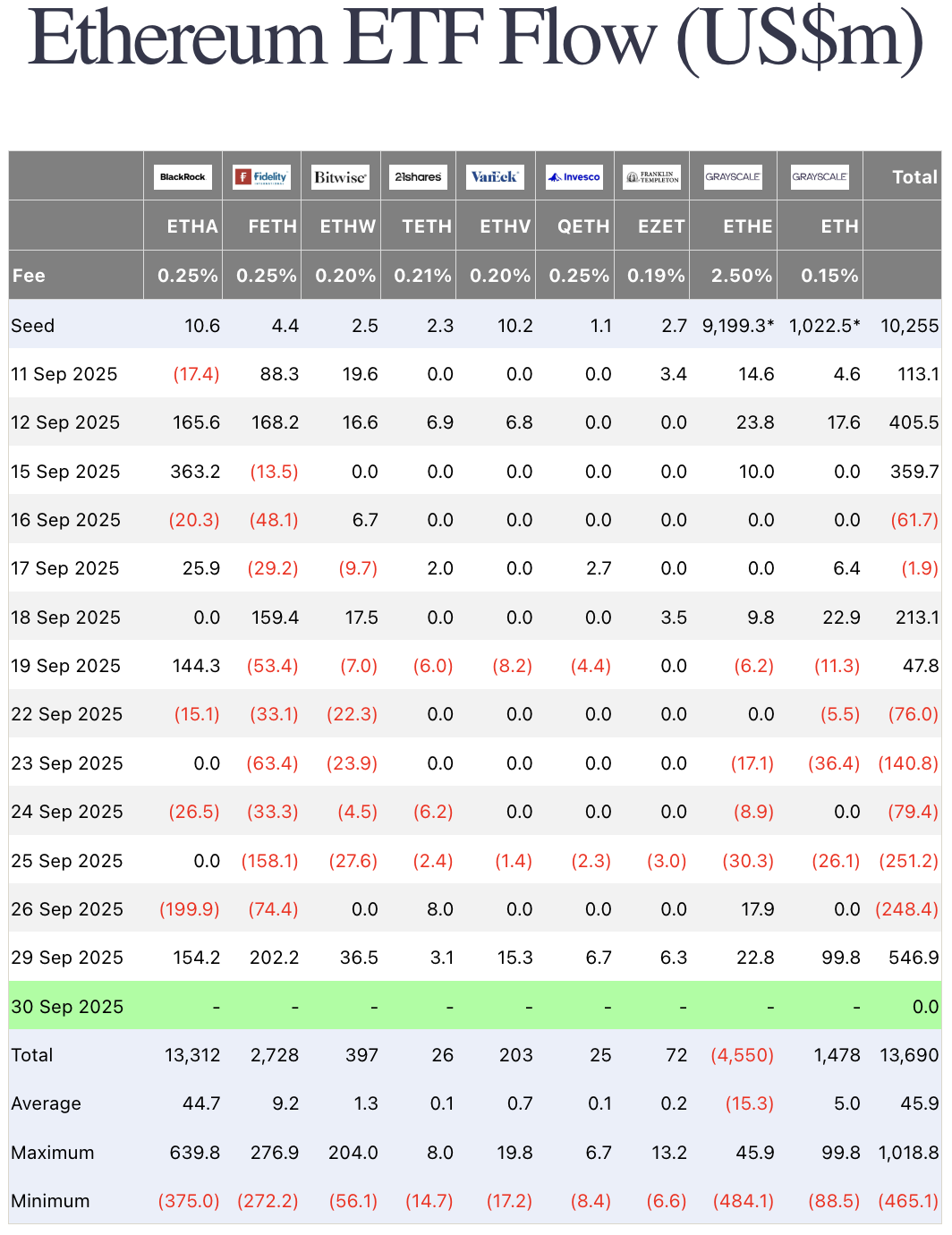
Task: Click the 2.50% fee for ETHE
Action: (x=742, y=276)
